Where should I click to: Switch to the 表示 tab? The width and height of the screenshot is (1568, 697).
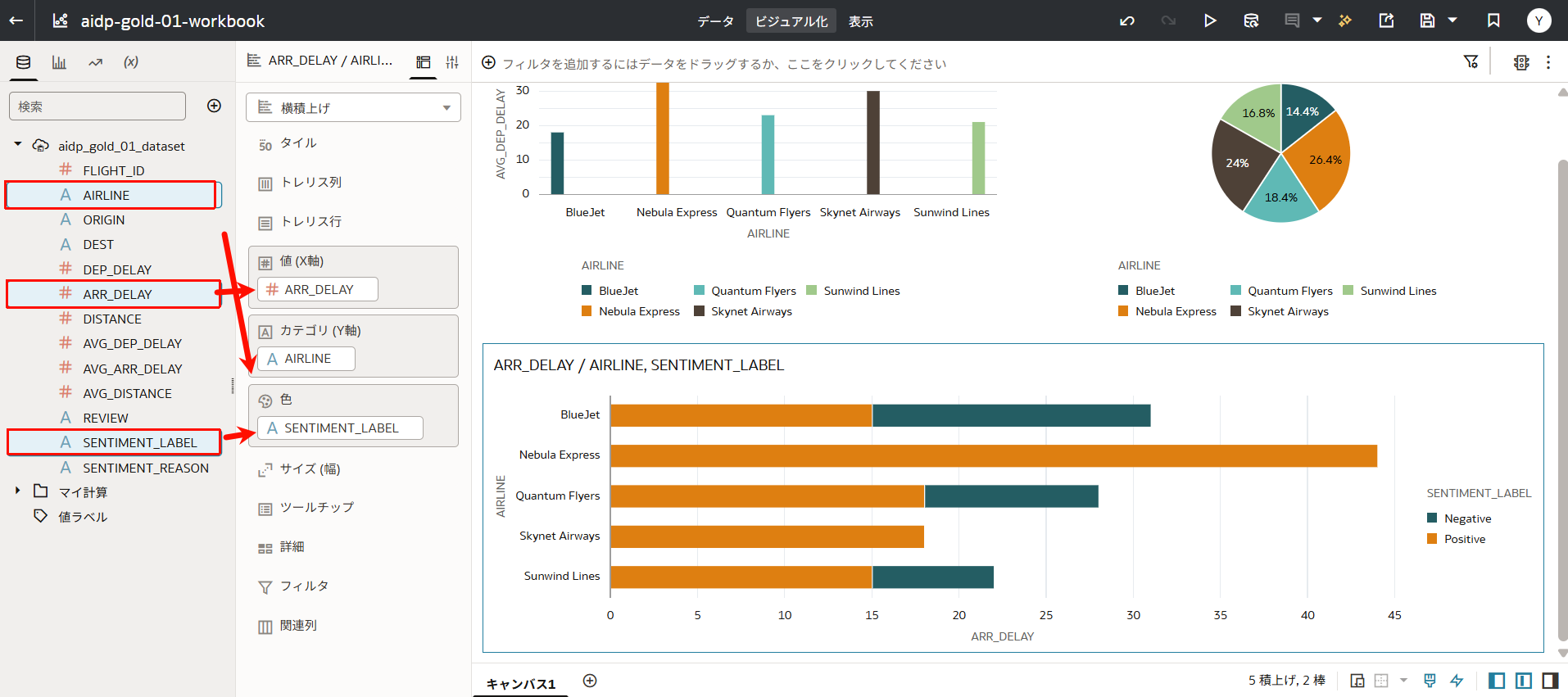tap(860, 21)
